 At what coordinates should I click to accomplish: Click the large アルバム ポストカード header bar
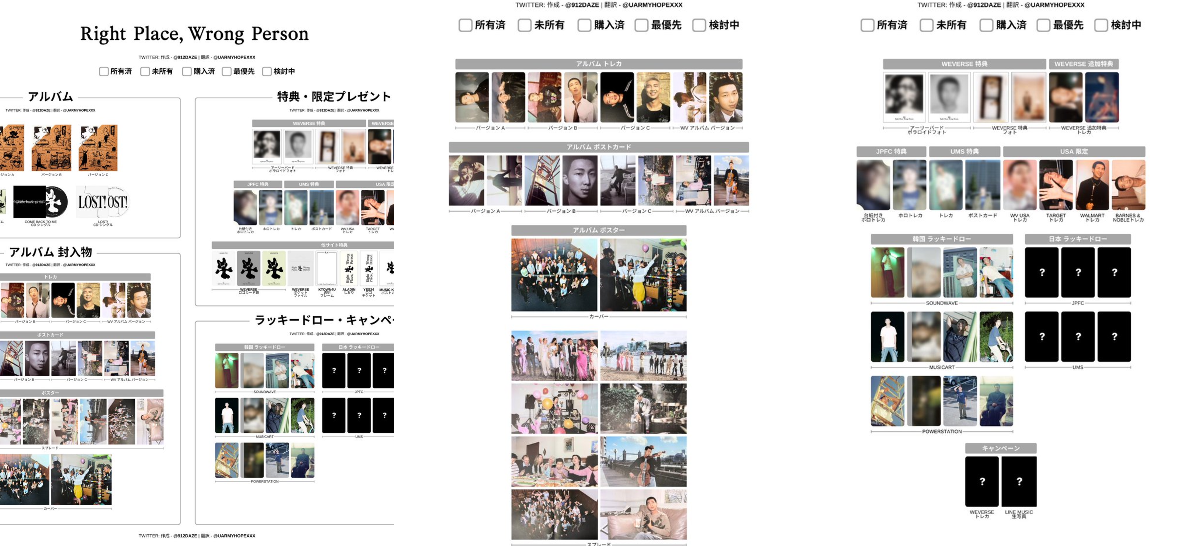pos(598,147)
